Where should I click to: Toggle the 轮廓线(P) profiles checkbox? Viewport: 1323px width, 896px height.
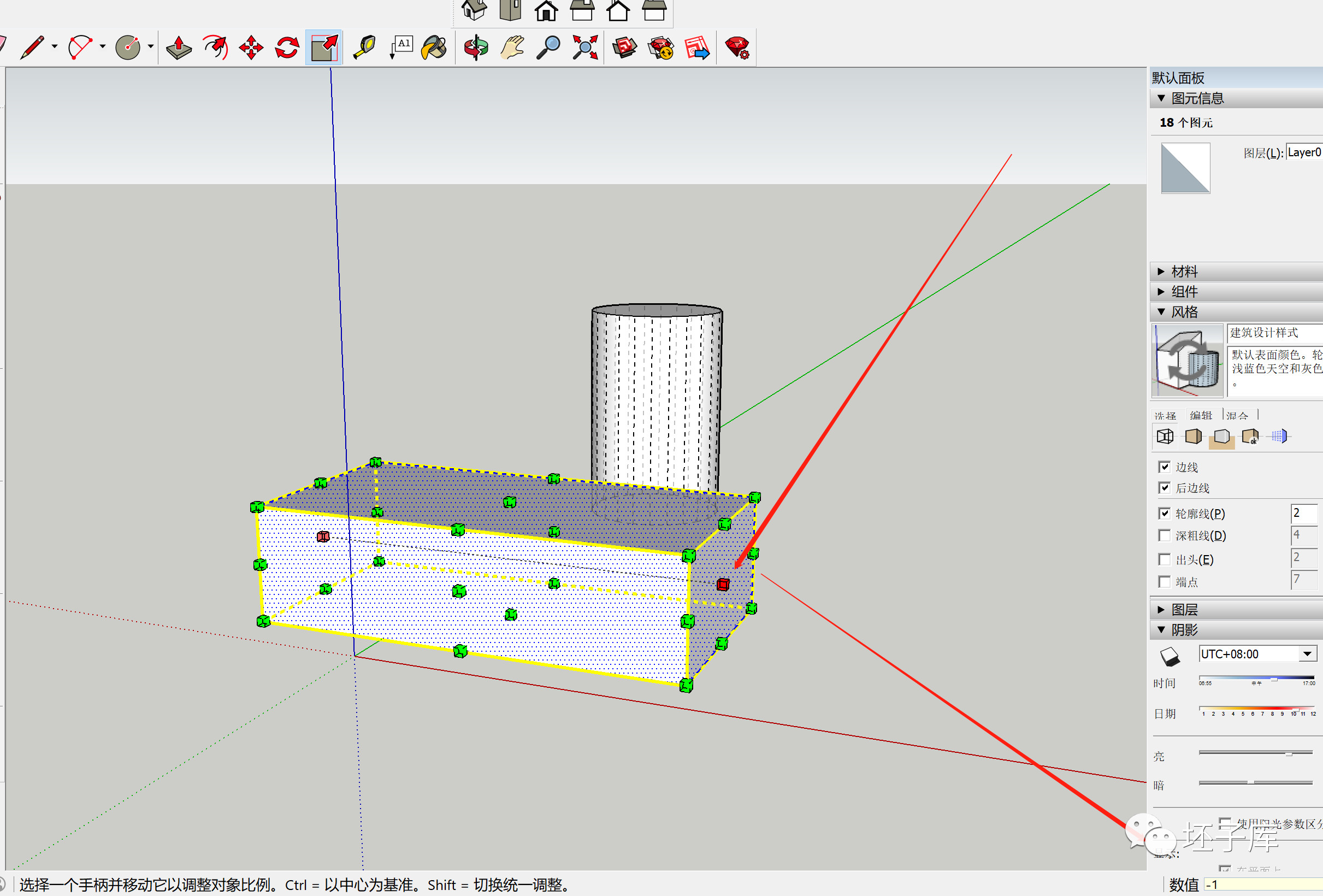(x=1164, y=514)
